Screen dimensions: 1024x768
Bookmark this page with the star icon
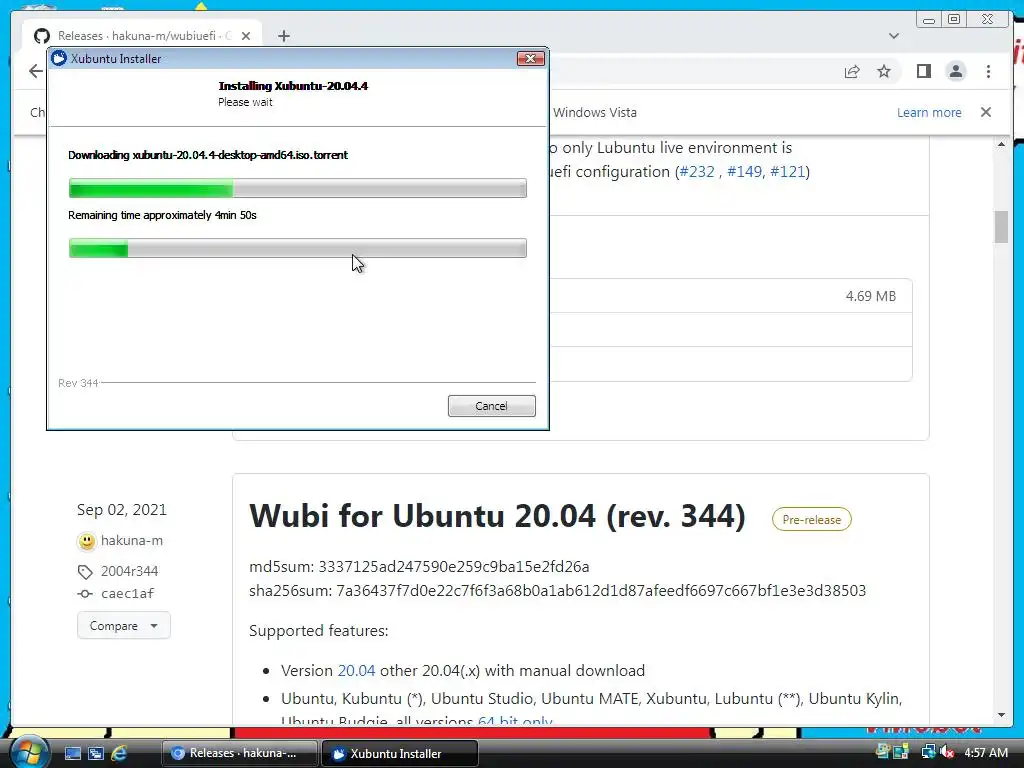tap(884, 71)
